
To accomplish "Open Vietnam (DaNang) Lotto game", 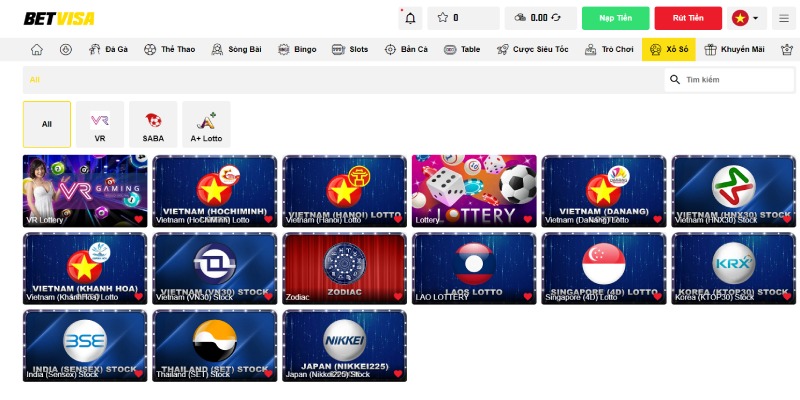I will pyautogui.click(x=604, y=191).
